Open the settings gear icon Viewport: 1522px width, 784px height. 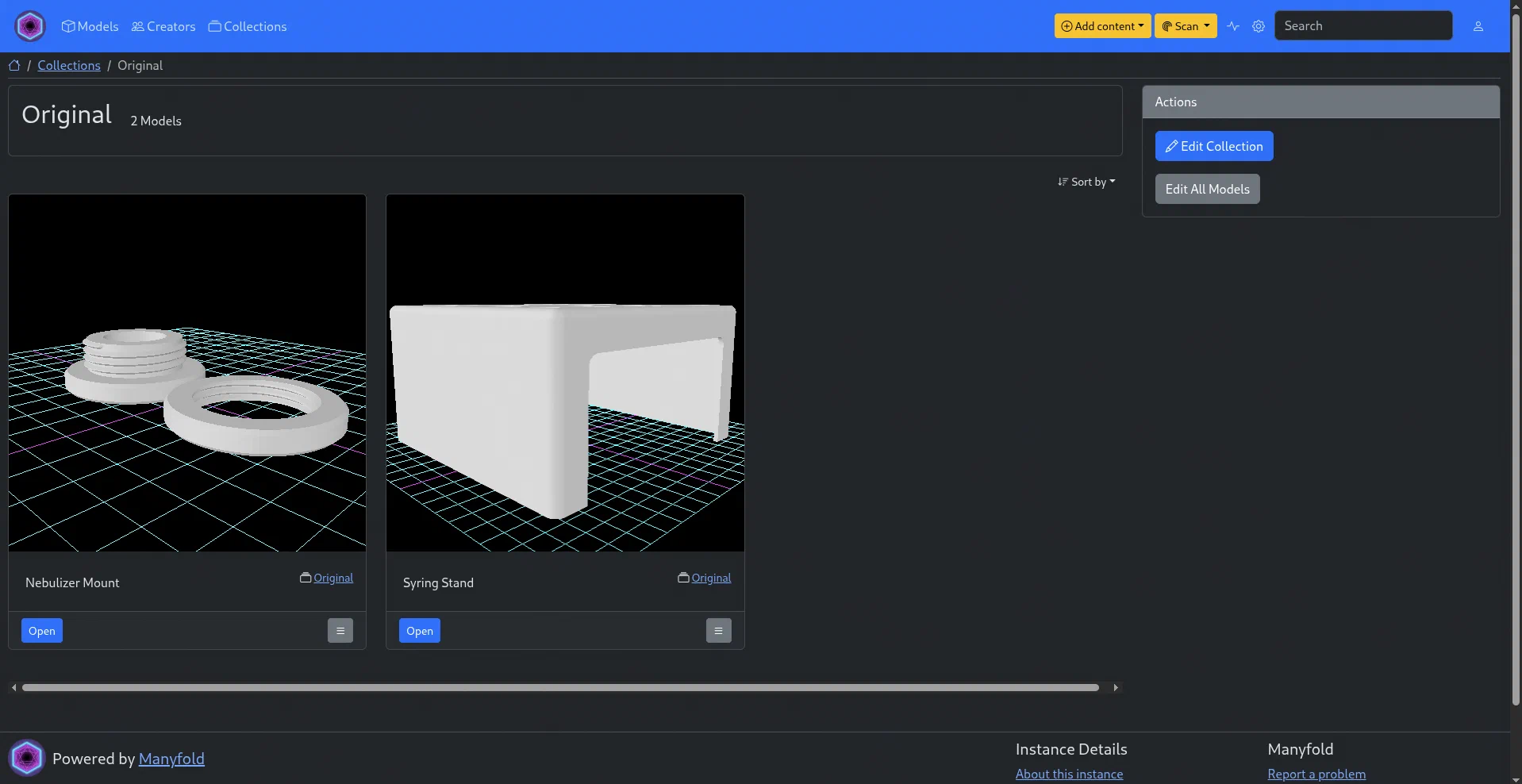click(x=1259, y=26)
